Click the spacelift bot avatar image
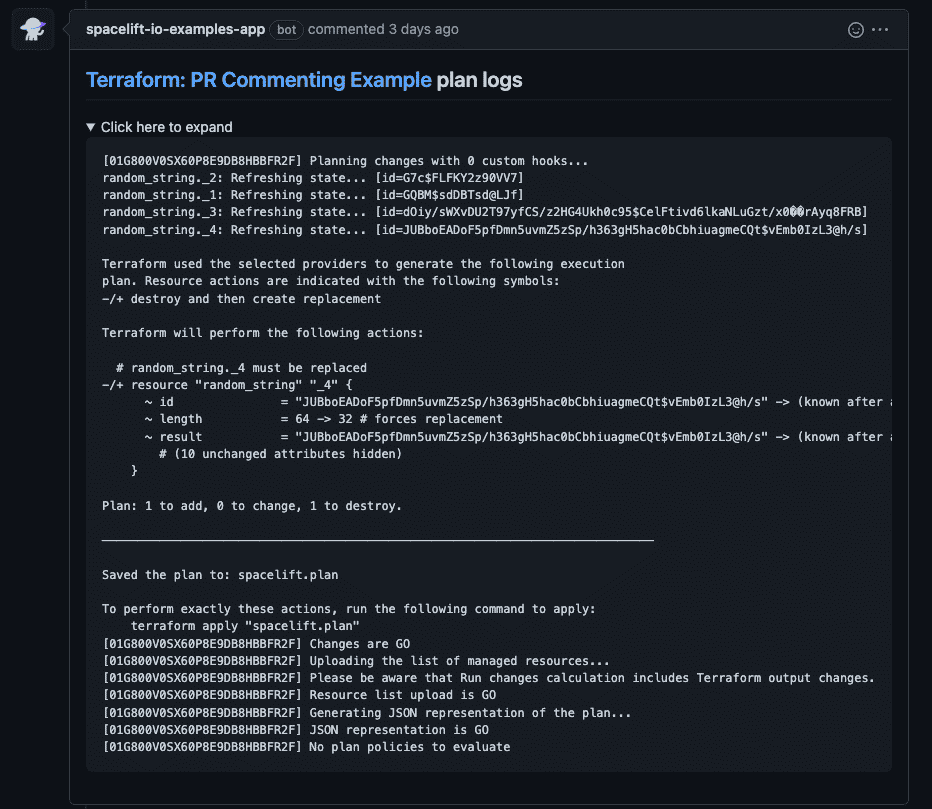Screen dimensions: 932x809 click(33, 29)
